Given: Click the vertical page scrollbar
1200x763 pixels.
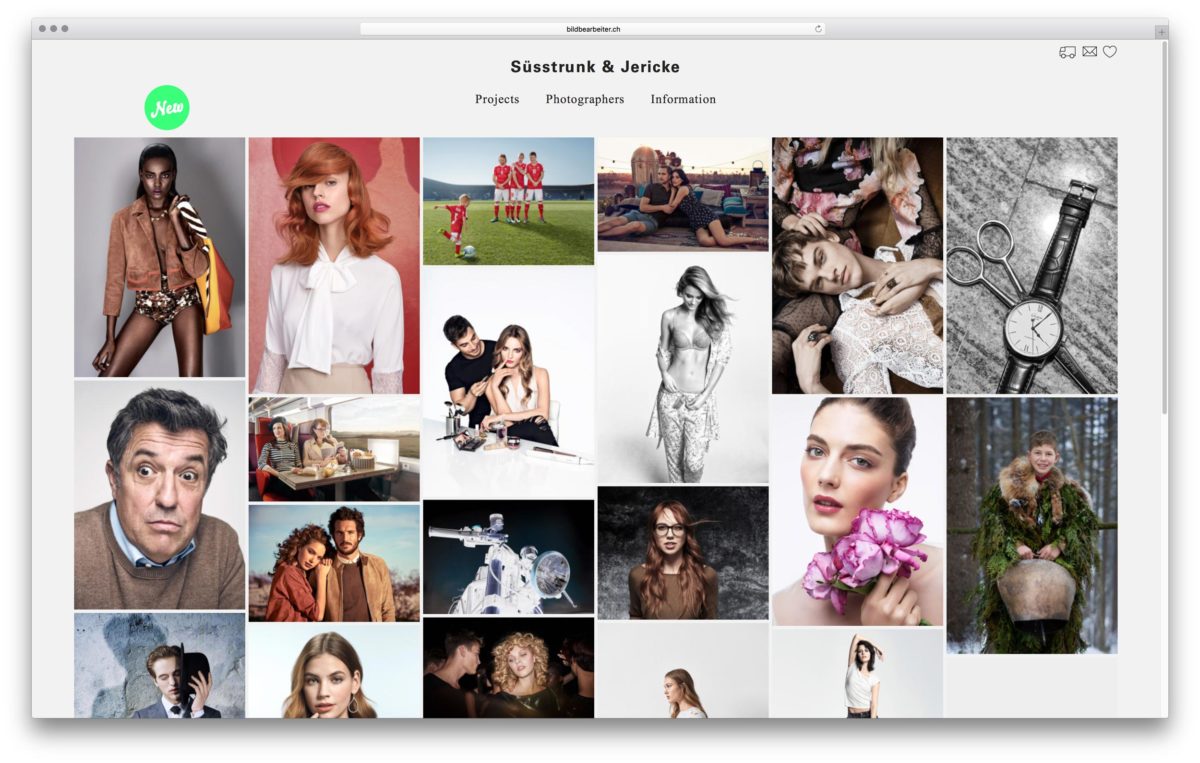Looking at the screenshot, I should tap(1164, 230).
